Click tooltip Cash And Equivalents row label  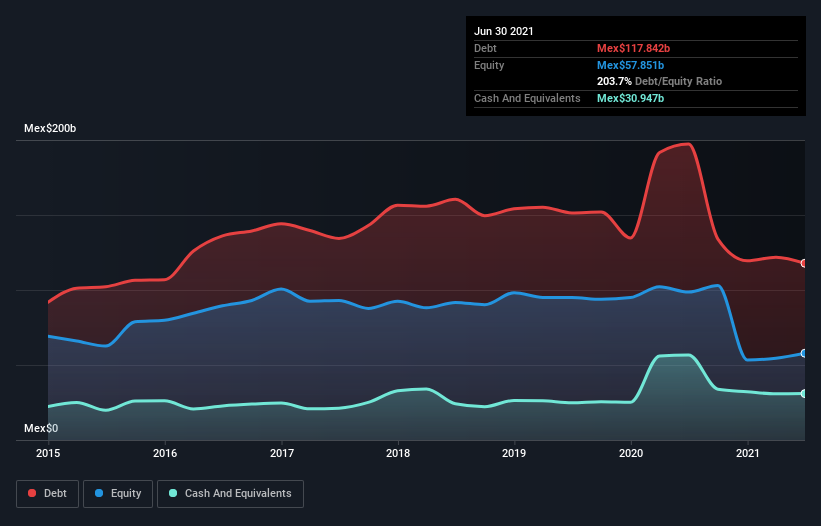[527, 98]
